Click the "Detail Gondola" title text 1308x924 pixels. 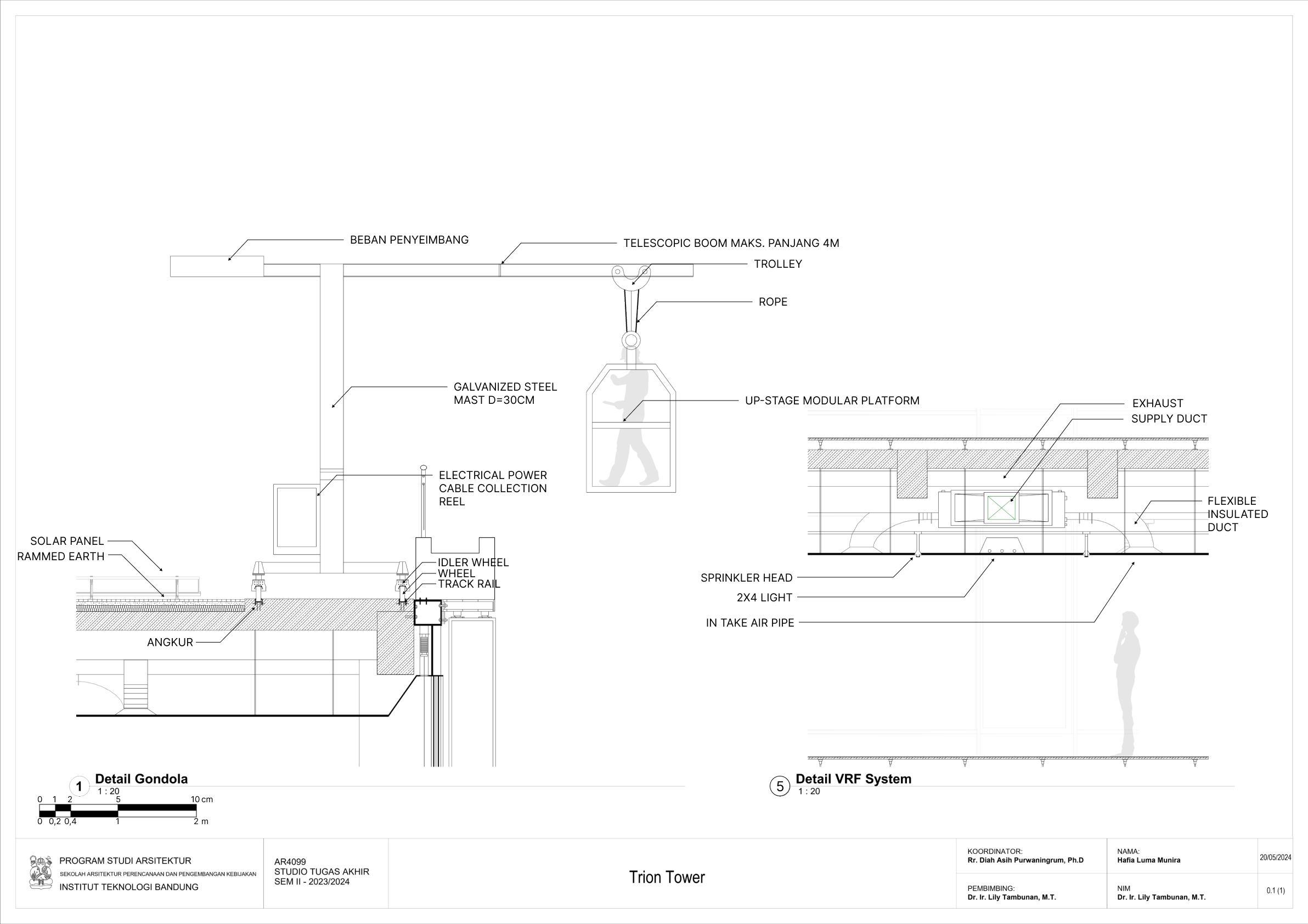tap(142, 779)
